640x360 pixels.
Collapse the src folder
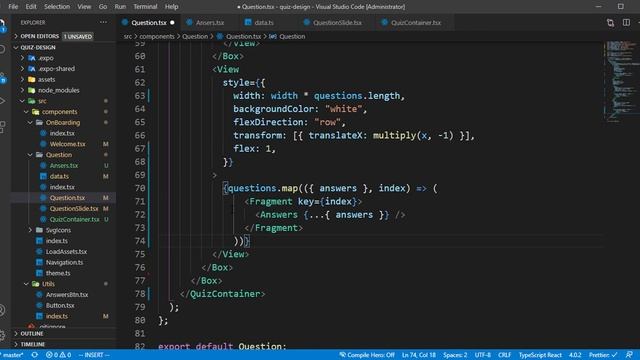pyautogui.click(x=42, y=101)
